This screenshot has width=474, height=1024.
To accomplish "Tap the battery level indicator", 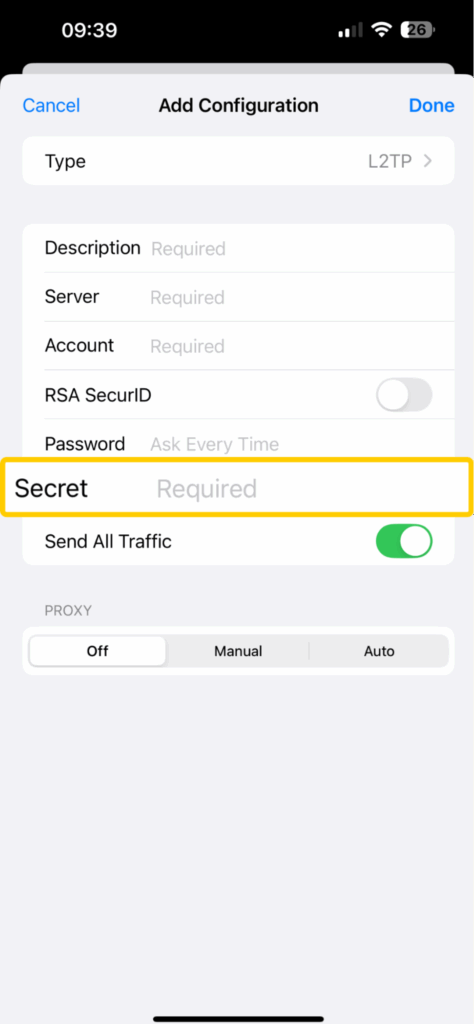I will [x=418, y=29].
